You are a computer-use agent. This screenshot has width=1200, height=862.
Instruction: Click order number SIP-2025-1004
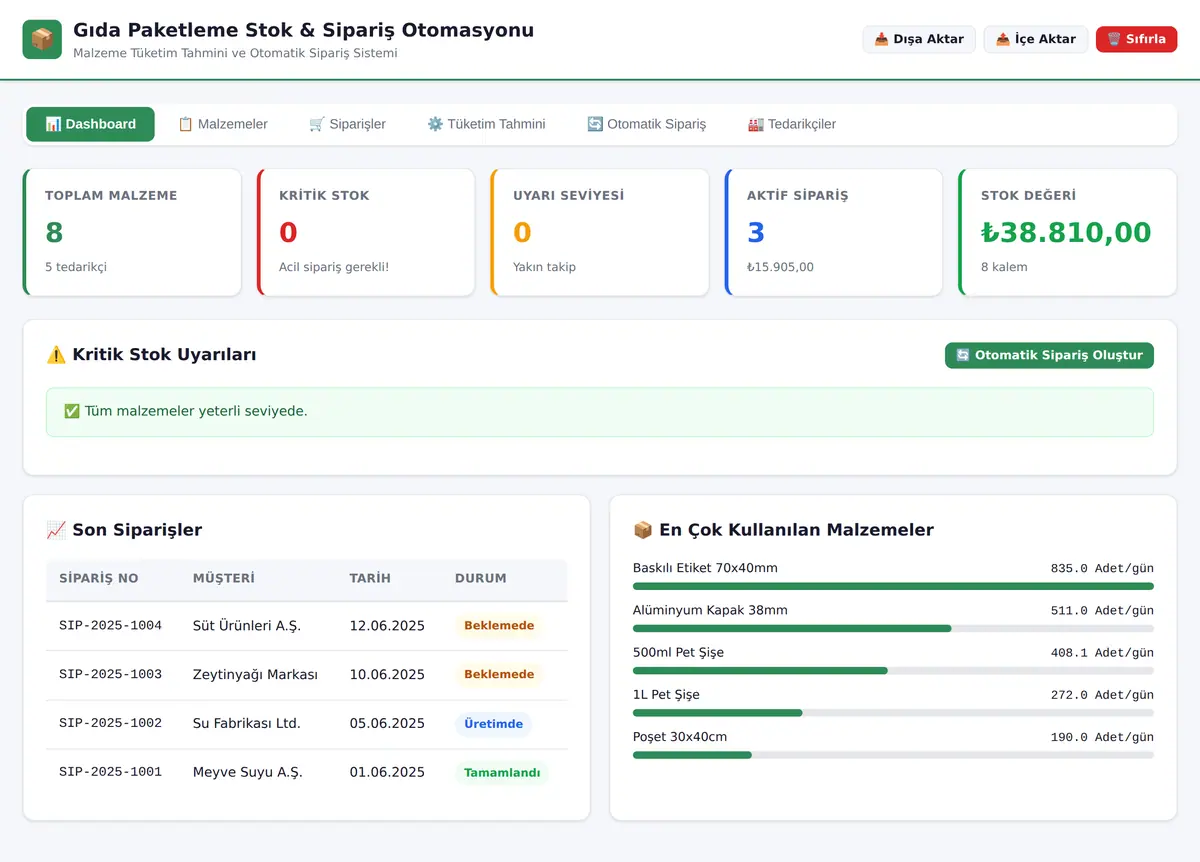pos(110,626)
